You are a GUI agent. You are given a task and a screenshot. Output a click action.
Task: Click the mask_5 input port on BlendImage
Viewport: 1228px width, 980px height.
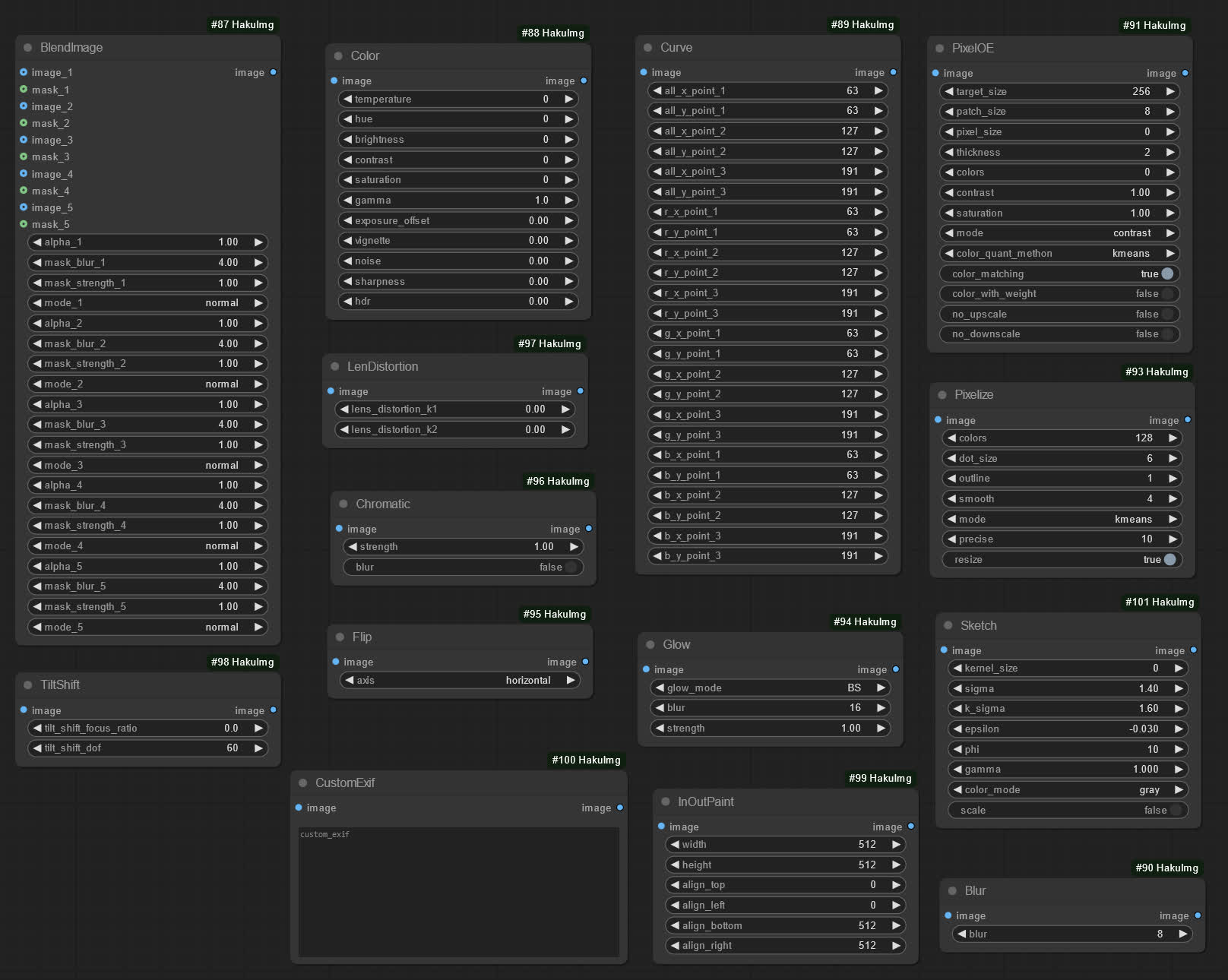[x=24, y=224]
